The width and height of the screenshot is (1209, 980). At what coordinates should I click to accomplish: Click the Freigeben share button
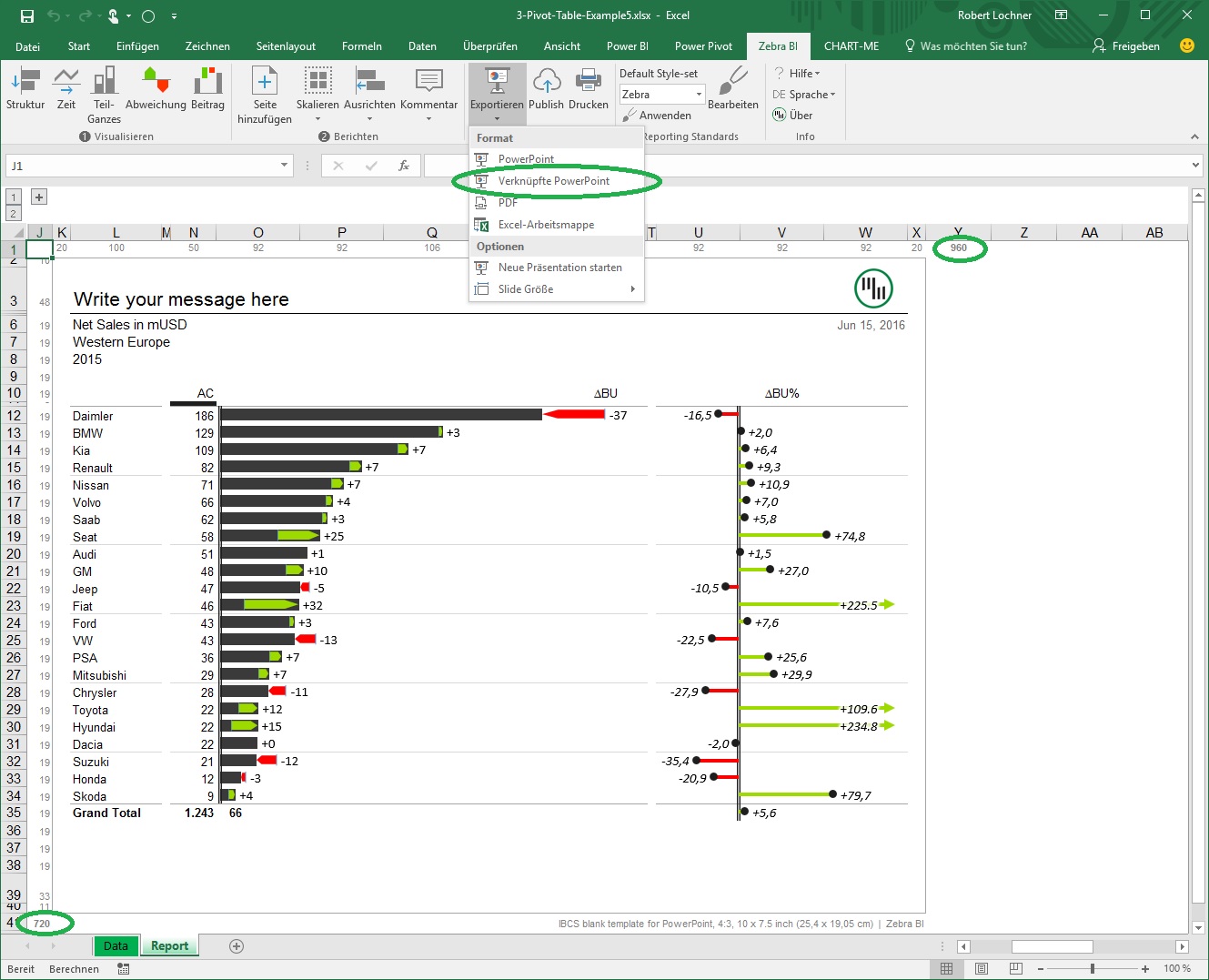[x=1126, y=46]
